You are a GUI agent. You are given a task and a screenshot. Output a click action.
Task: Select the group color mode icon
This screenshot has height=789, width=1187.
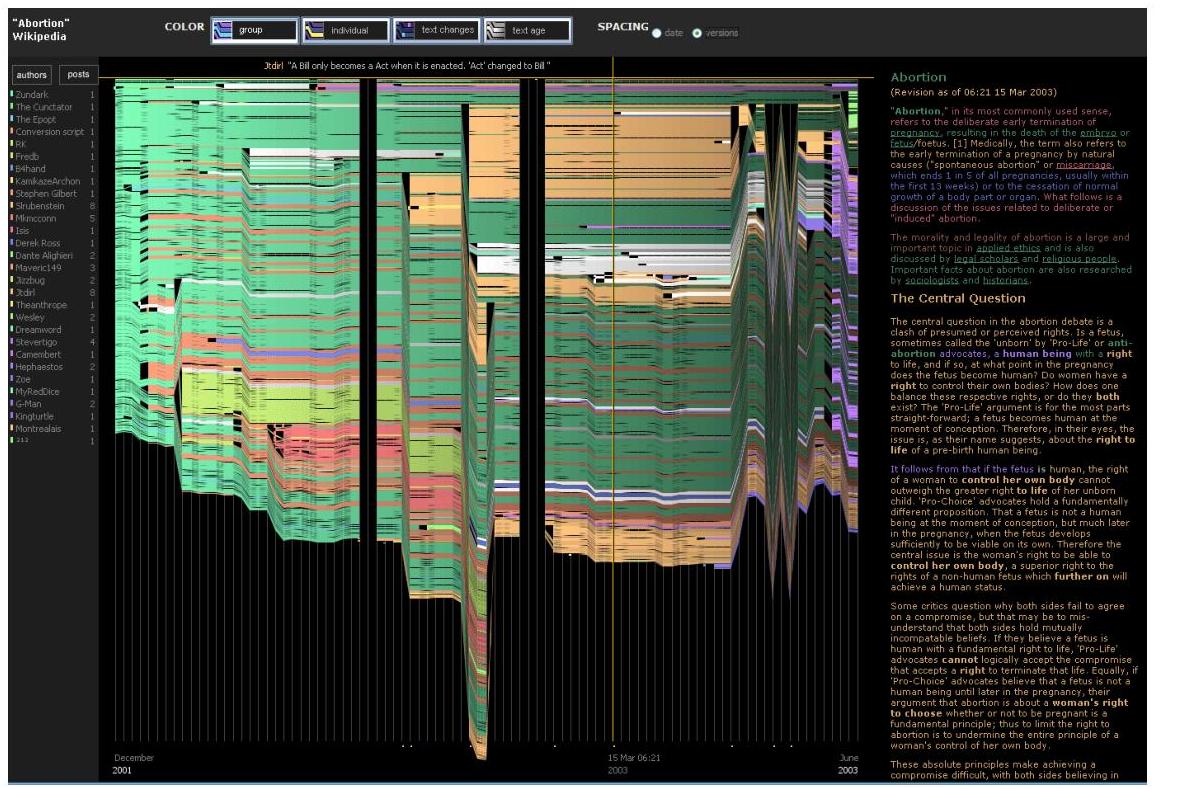(x=224, y=31)
